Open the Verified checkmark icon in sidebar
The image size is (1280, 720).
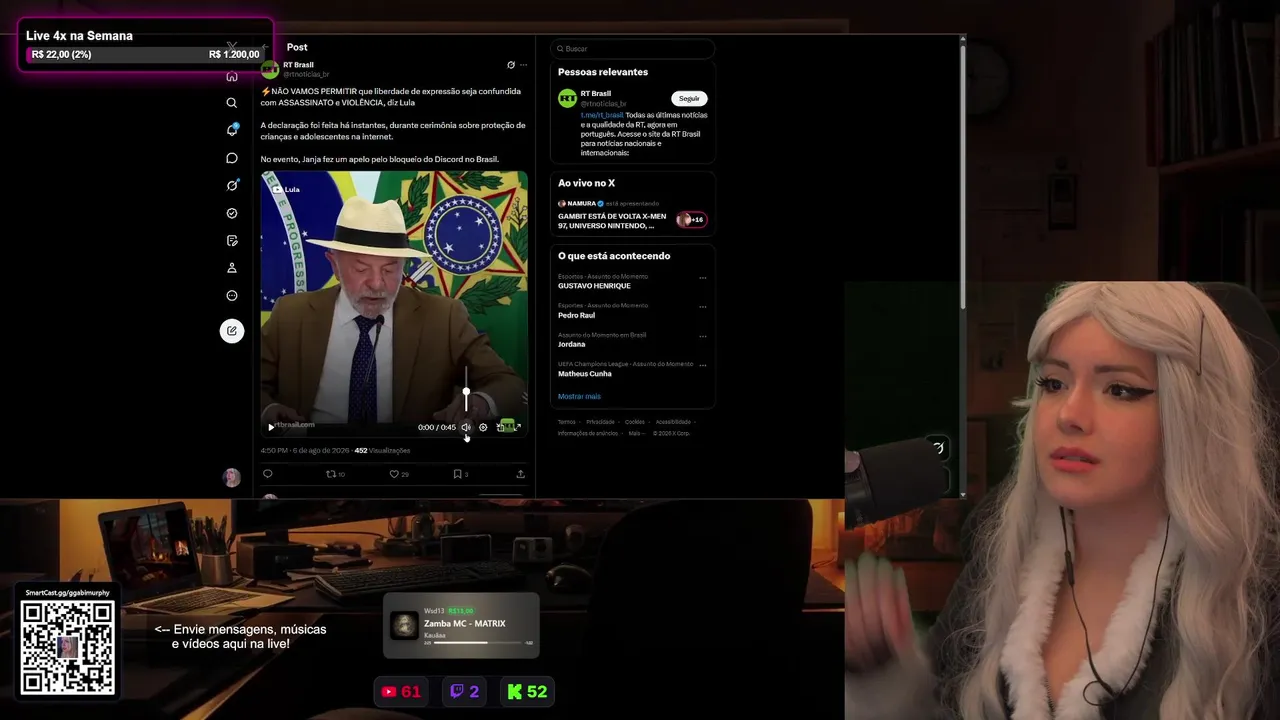(x=232, y=213)
